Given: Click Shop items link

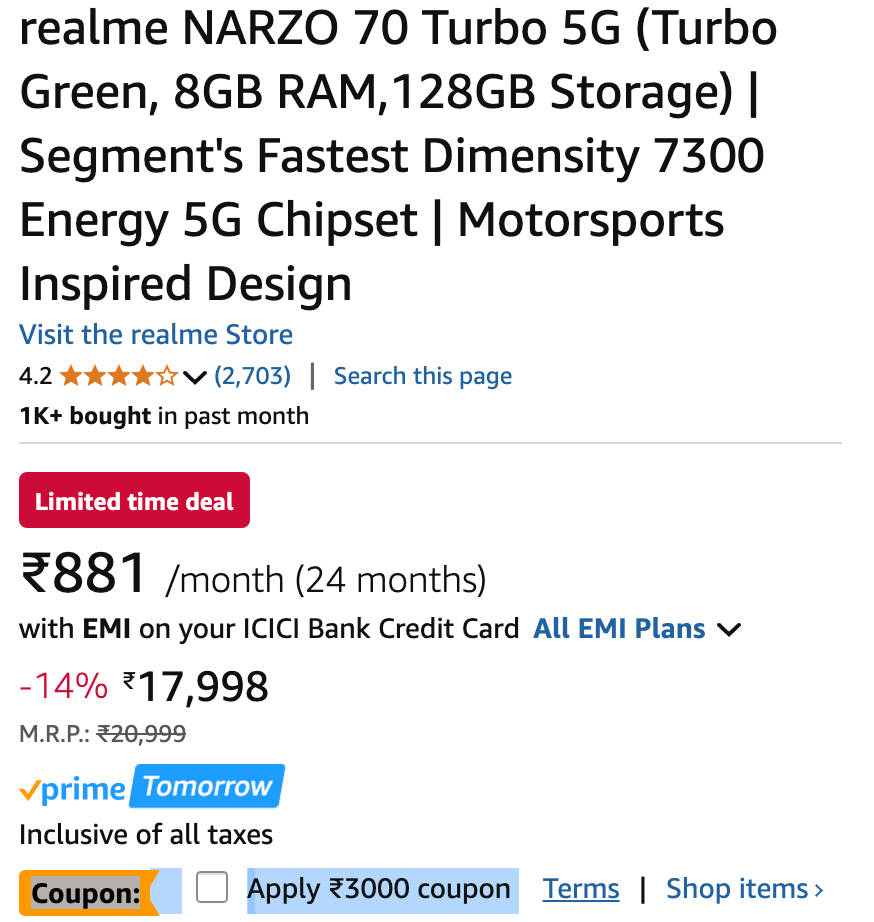Looking at the screenshot, I should click(x=737, y=888).
